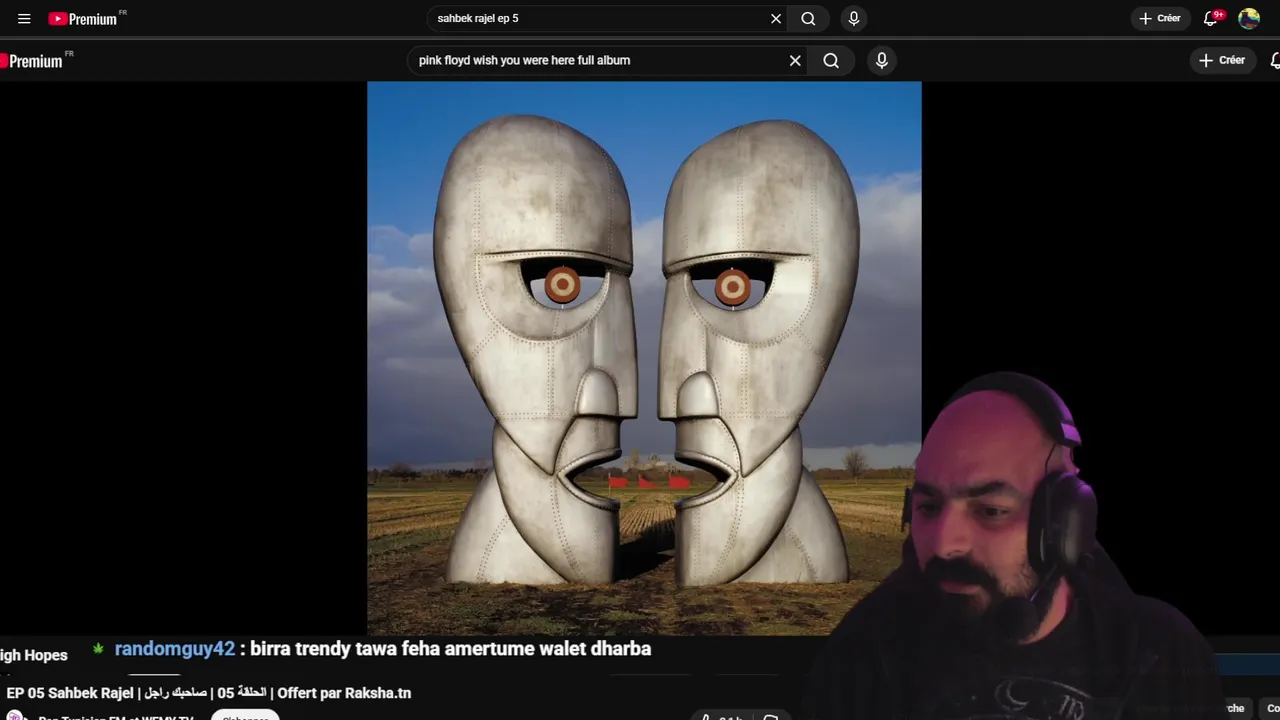Submit the 'pink floyd' search with magnifier icon

831,60
